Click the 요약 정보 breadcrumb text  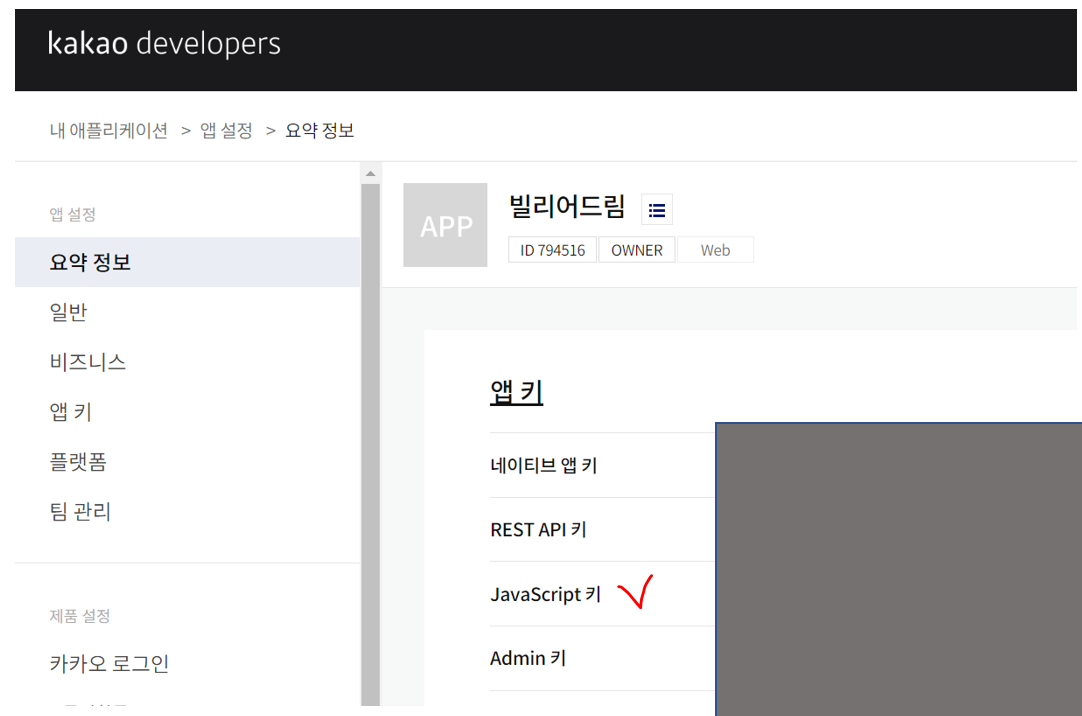tap(319, 130)
